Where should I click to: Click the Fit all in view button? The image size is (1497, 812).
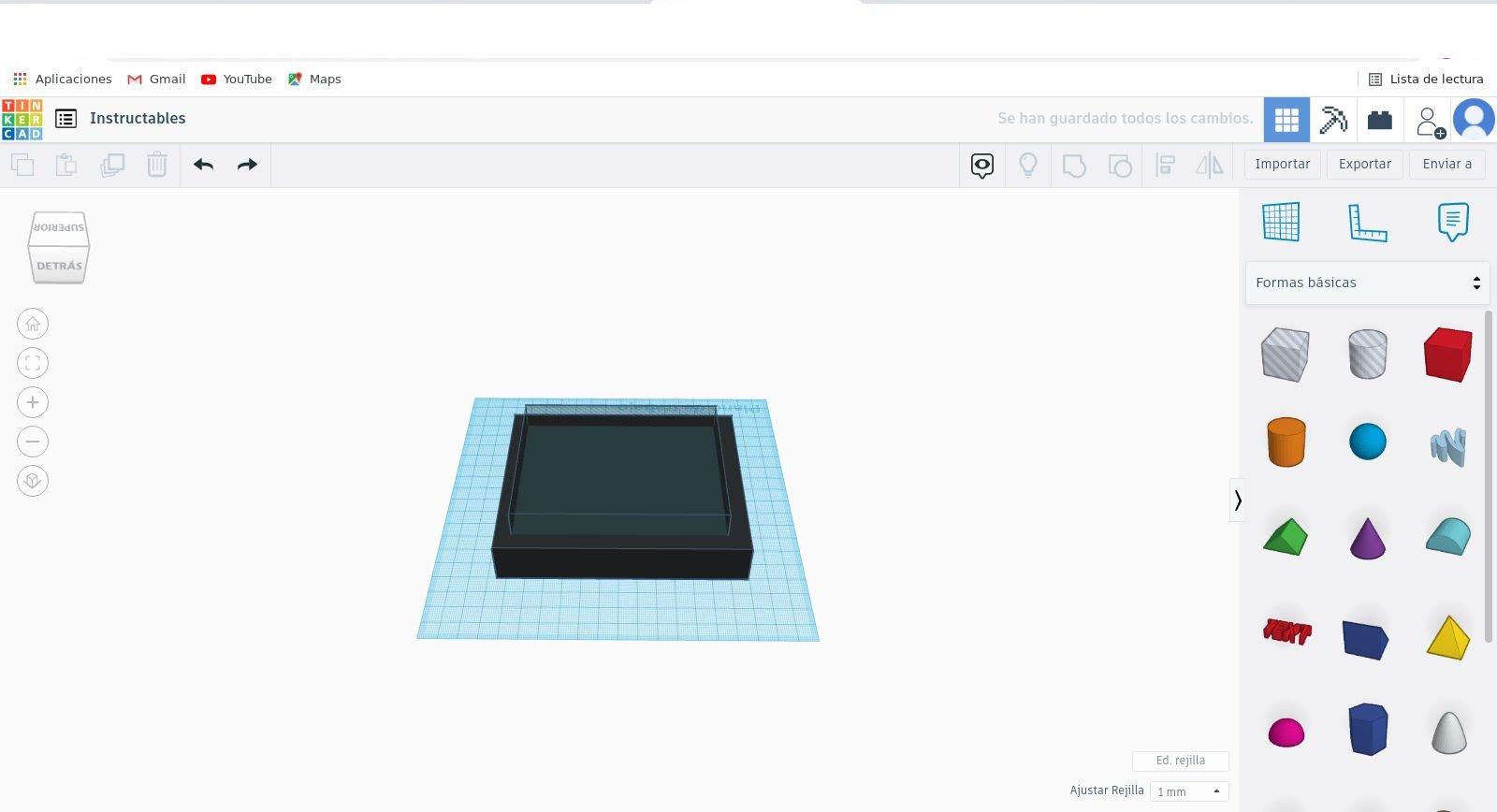coord(33,363)
